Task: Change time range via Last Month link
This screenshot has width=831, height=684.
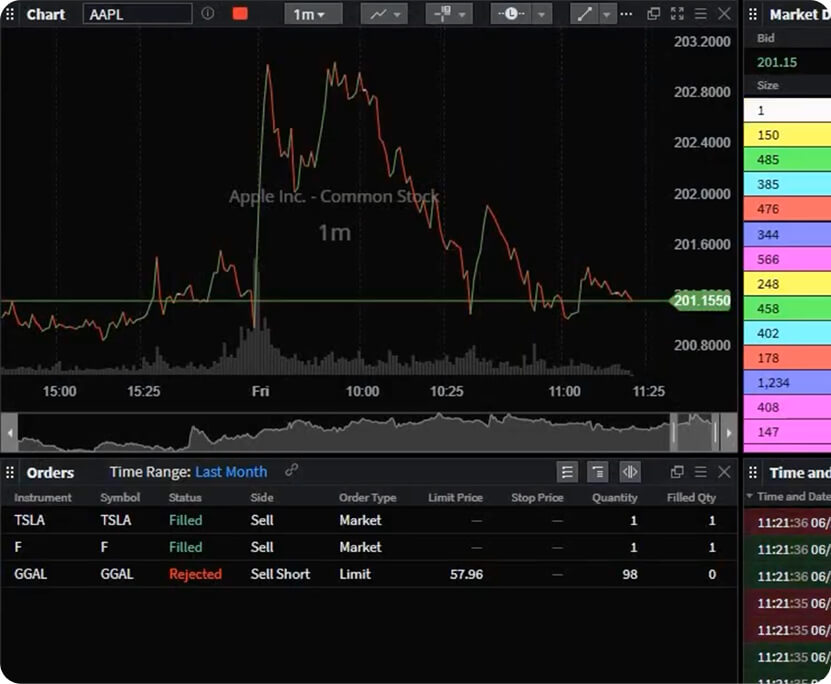Action: coord(232,471)
